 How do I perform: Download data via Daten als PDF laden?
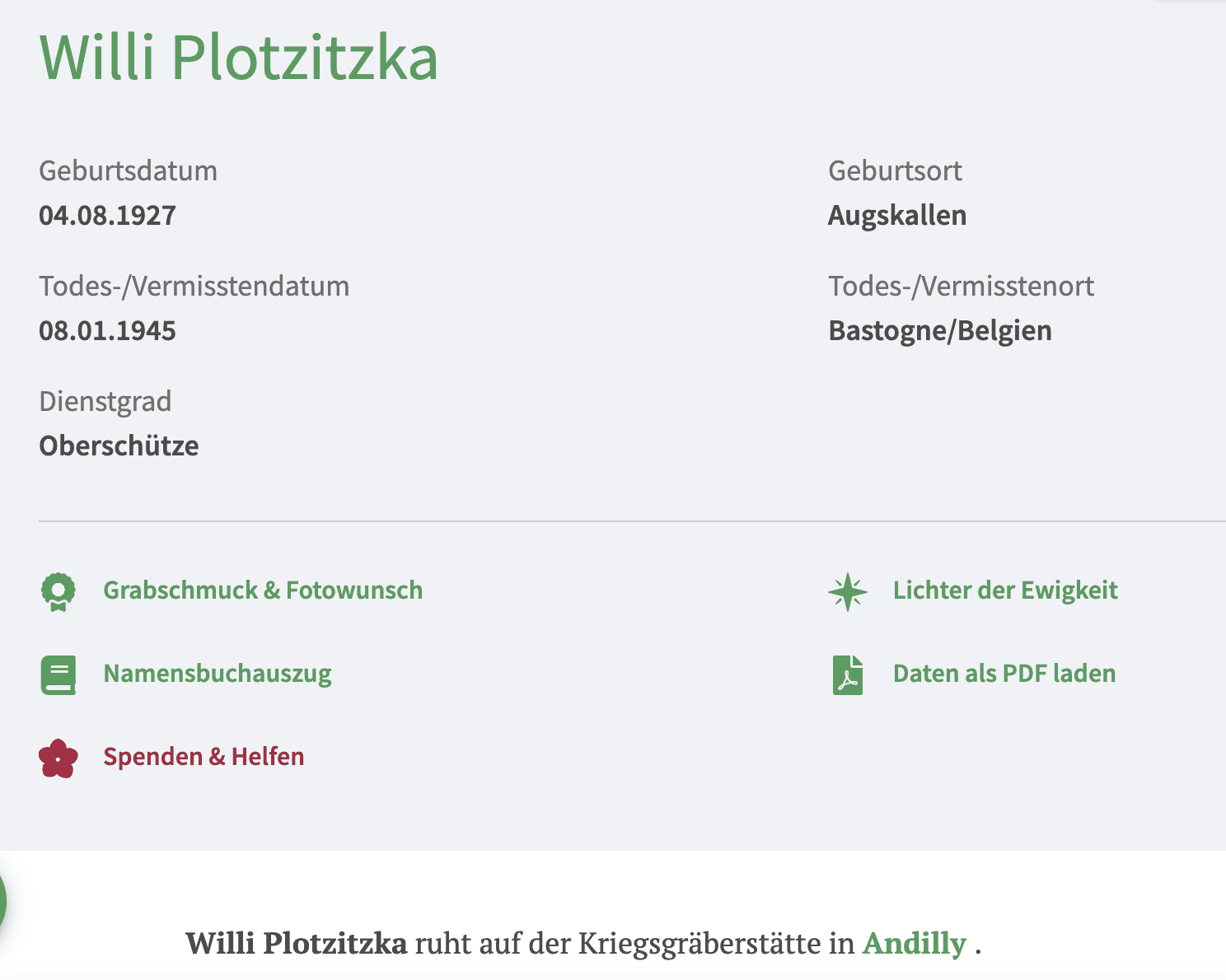[x=1004, y=674]
